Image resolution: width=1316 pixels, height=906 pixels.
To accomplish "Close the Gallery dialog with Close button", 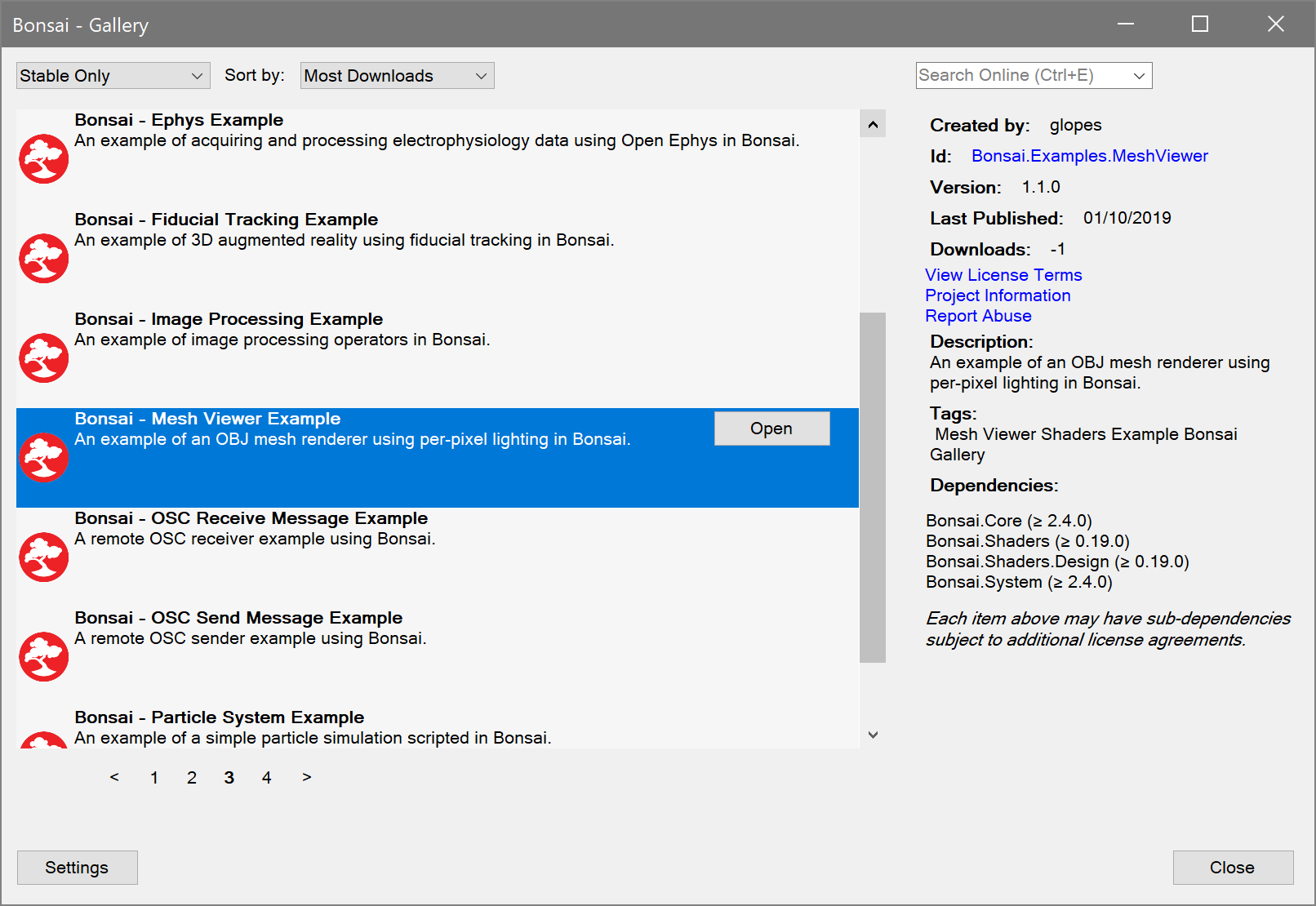I will (x=1233, y=868).
